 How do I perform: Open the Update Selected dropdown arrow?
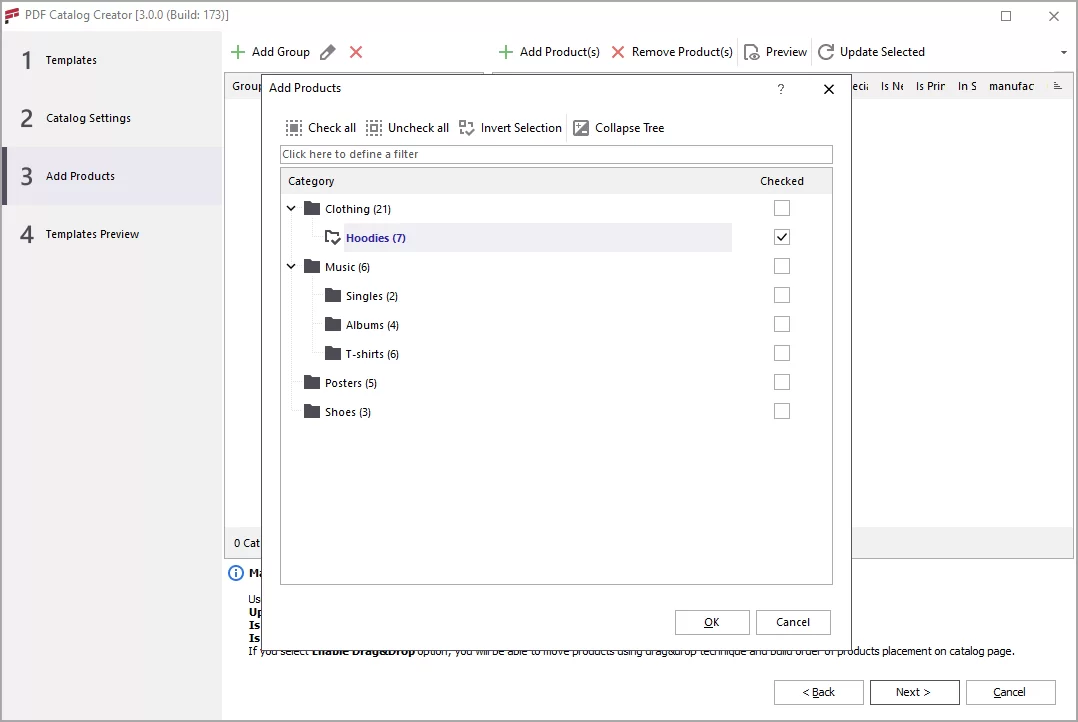[1066, 51]
